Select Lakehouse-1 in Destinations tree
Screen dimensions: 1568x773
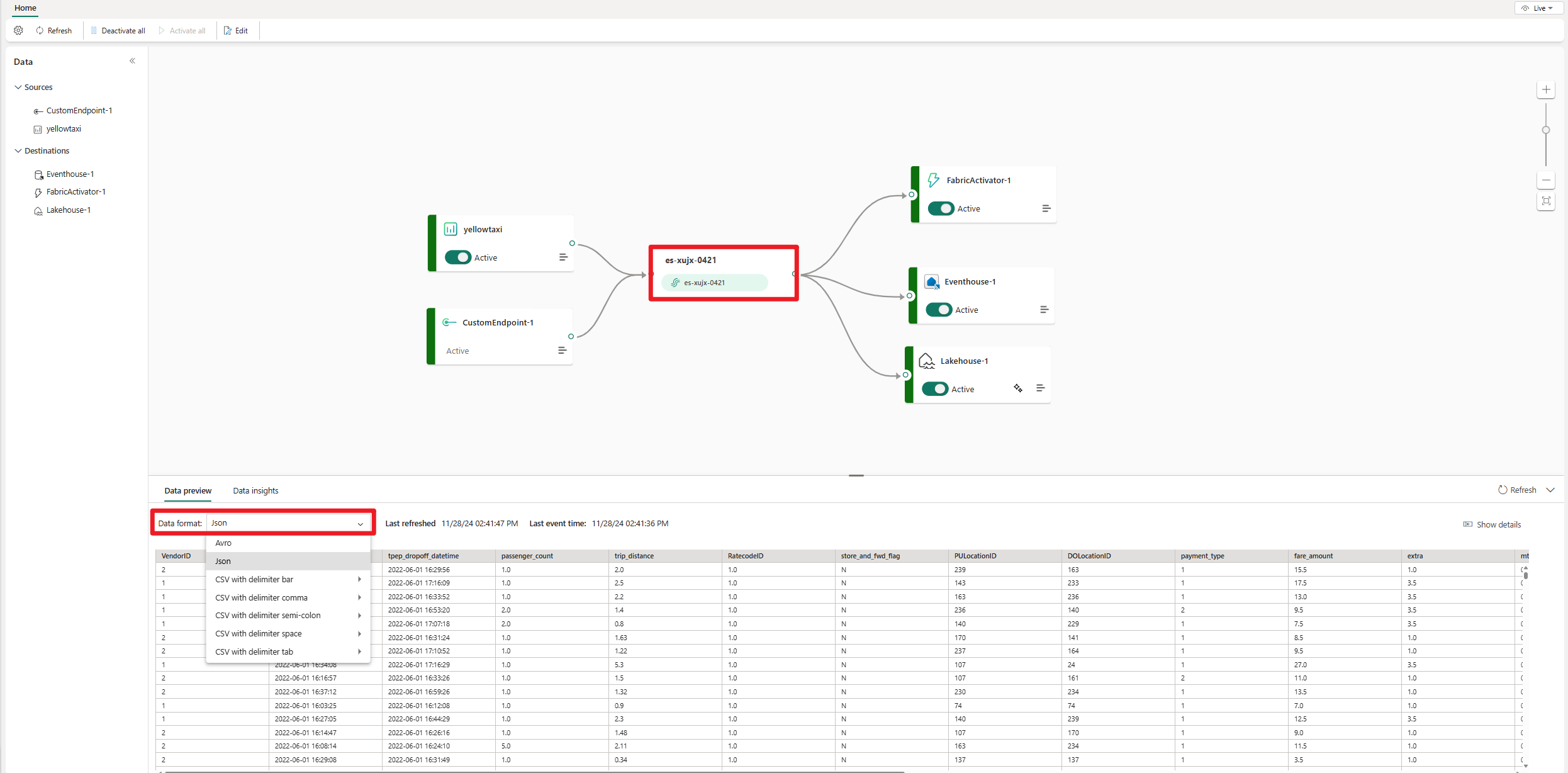[69, 210]
